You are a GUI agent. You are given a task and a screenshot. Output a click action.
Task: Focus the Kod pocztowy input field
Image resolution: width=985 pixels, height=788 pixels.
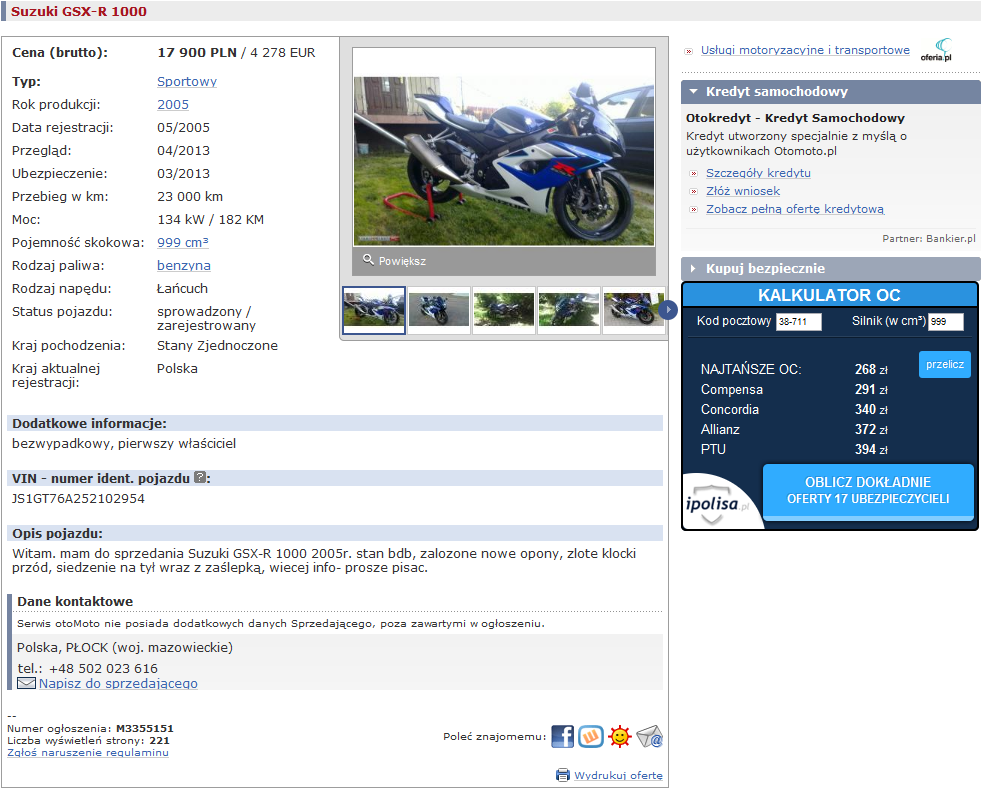coord(798,322)
